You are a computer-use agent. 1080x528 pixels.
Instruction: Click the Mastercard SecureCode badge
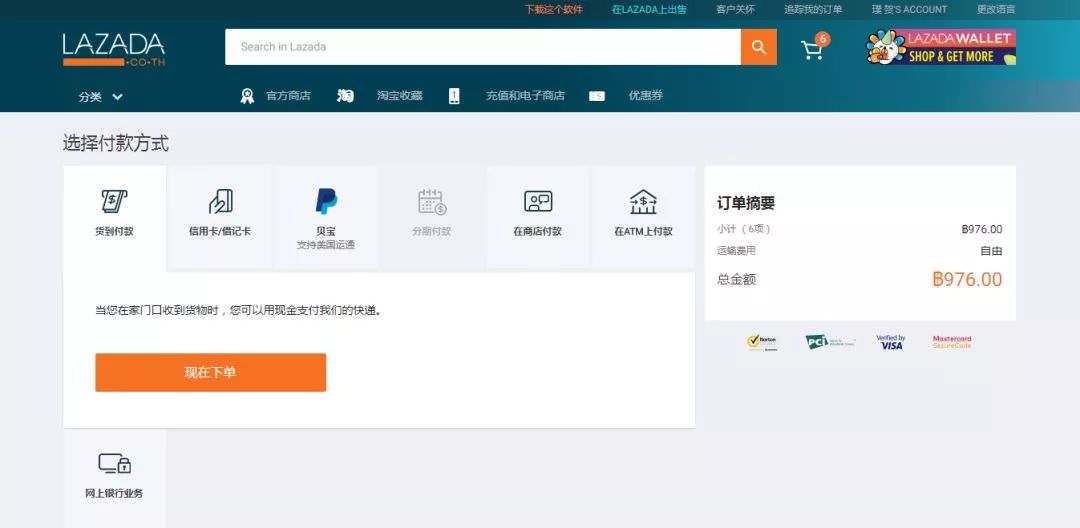(952, 342)
